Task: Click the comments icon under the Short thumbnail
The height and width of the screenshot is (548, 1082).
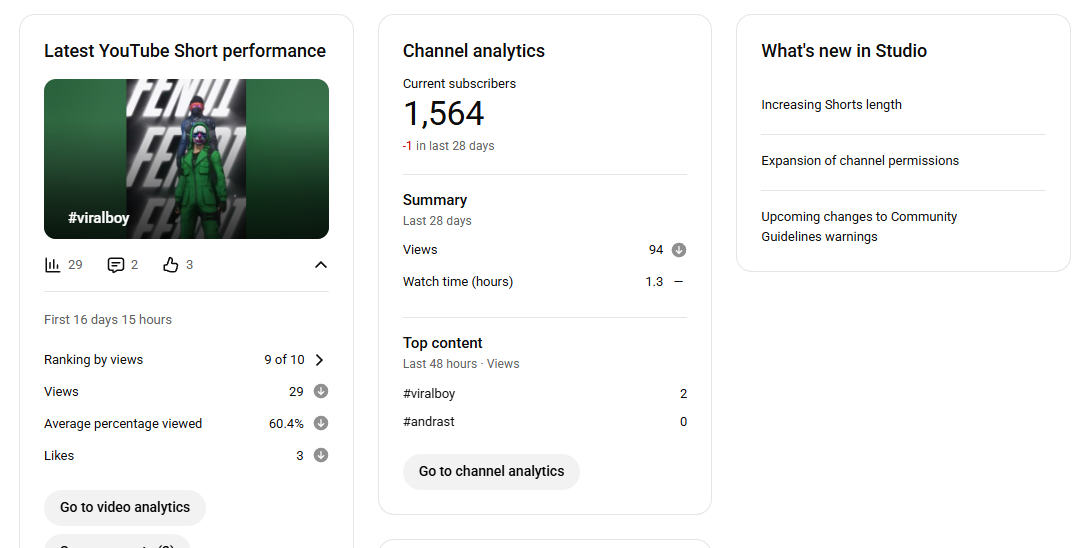Action: pyautogui.click(x=116, y=265)
